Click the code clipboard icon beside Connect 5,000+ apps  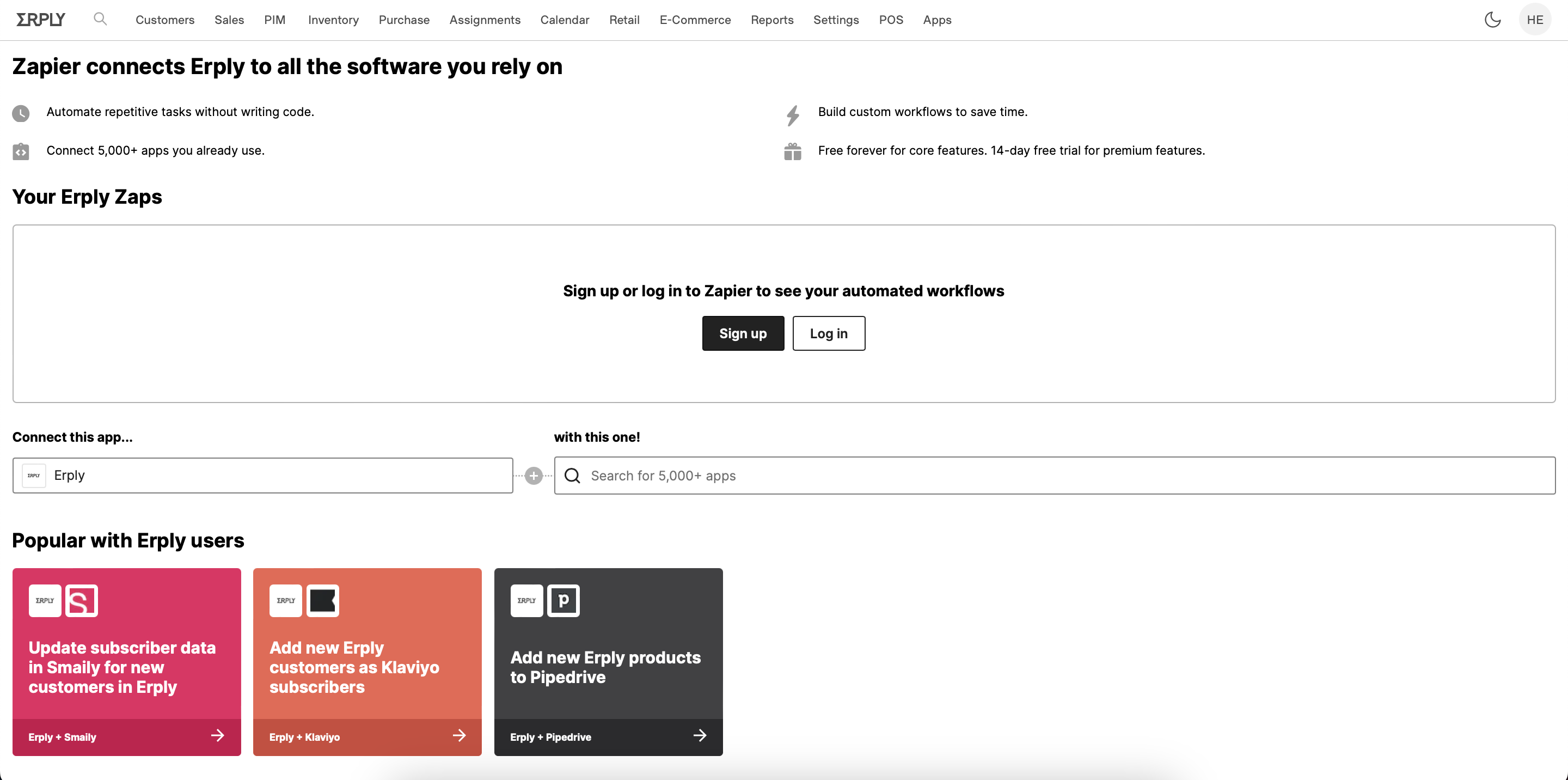coord(21,151)
